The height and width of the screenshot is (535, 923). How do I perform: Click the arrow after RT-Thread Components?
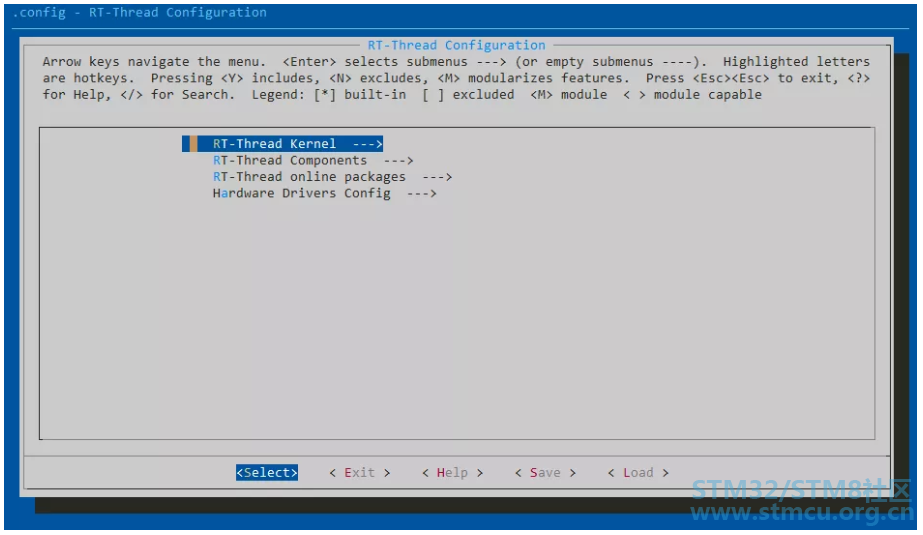tap(399, 160)
